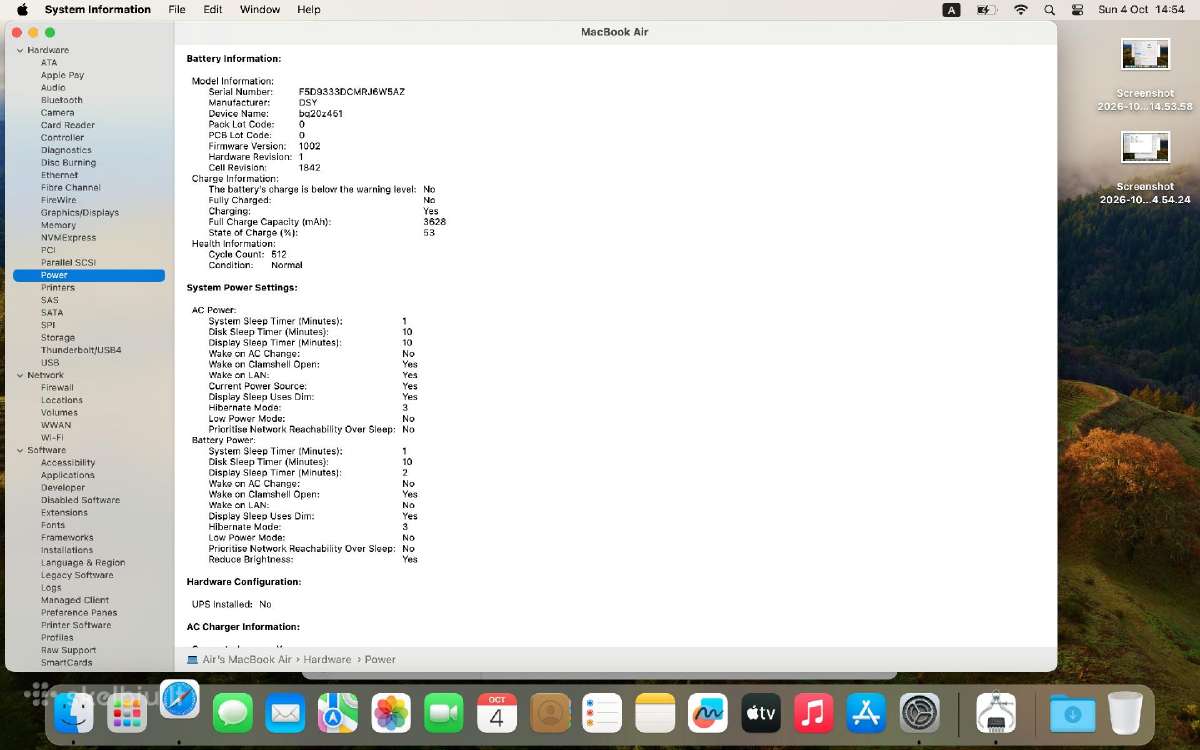Open Mail app in the Dock
The width and height of the screenshot is (1200, 750).
tap(285, 714)
